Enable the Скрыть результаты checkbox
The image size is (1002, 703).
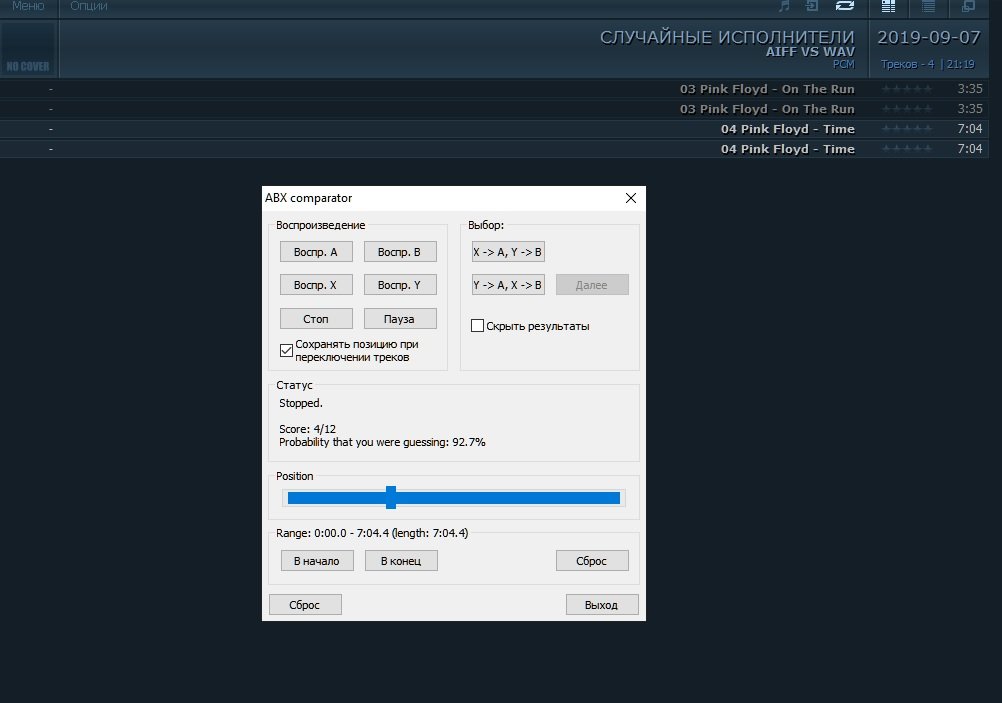(x=477, y=326)
